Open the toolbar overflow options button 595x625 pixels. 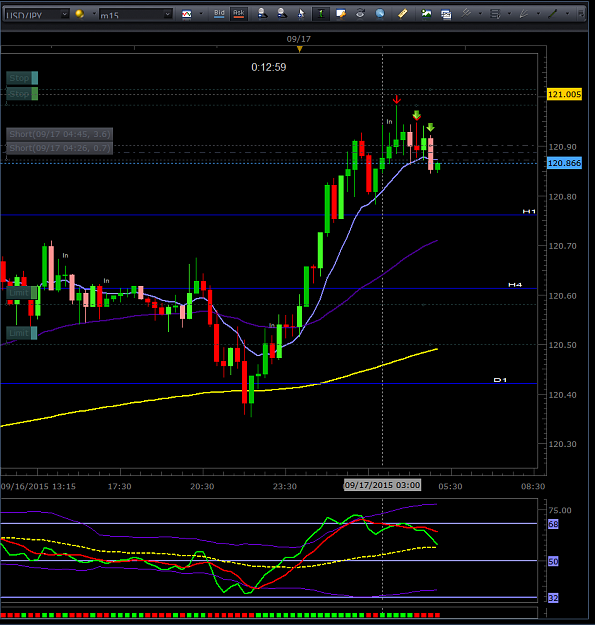click(581, 14)
